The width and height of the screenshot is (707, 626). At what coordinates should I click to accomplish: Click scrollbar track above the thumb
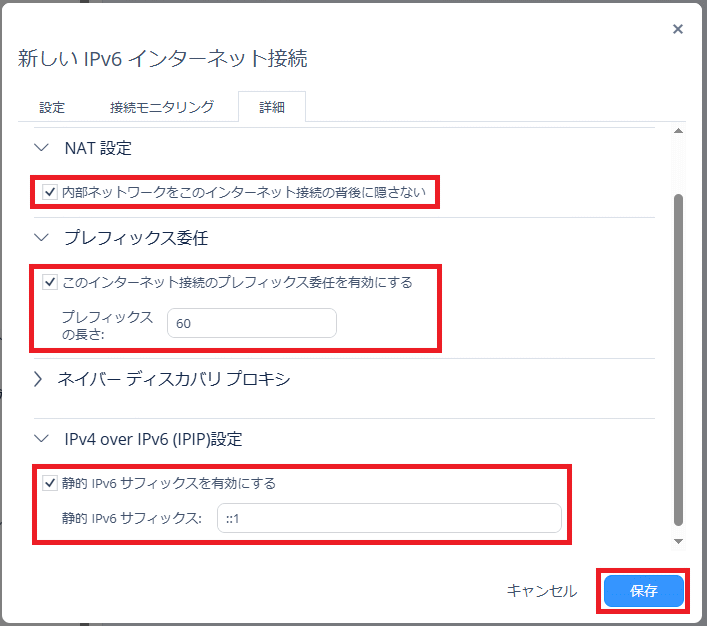click(x=679, y=165)
